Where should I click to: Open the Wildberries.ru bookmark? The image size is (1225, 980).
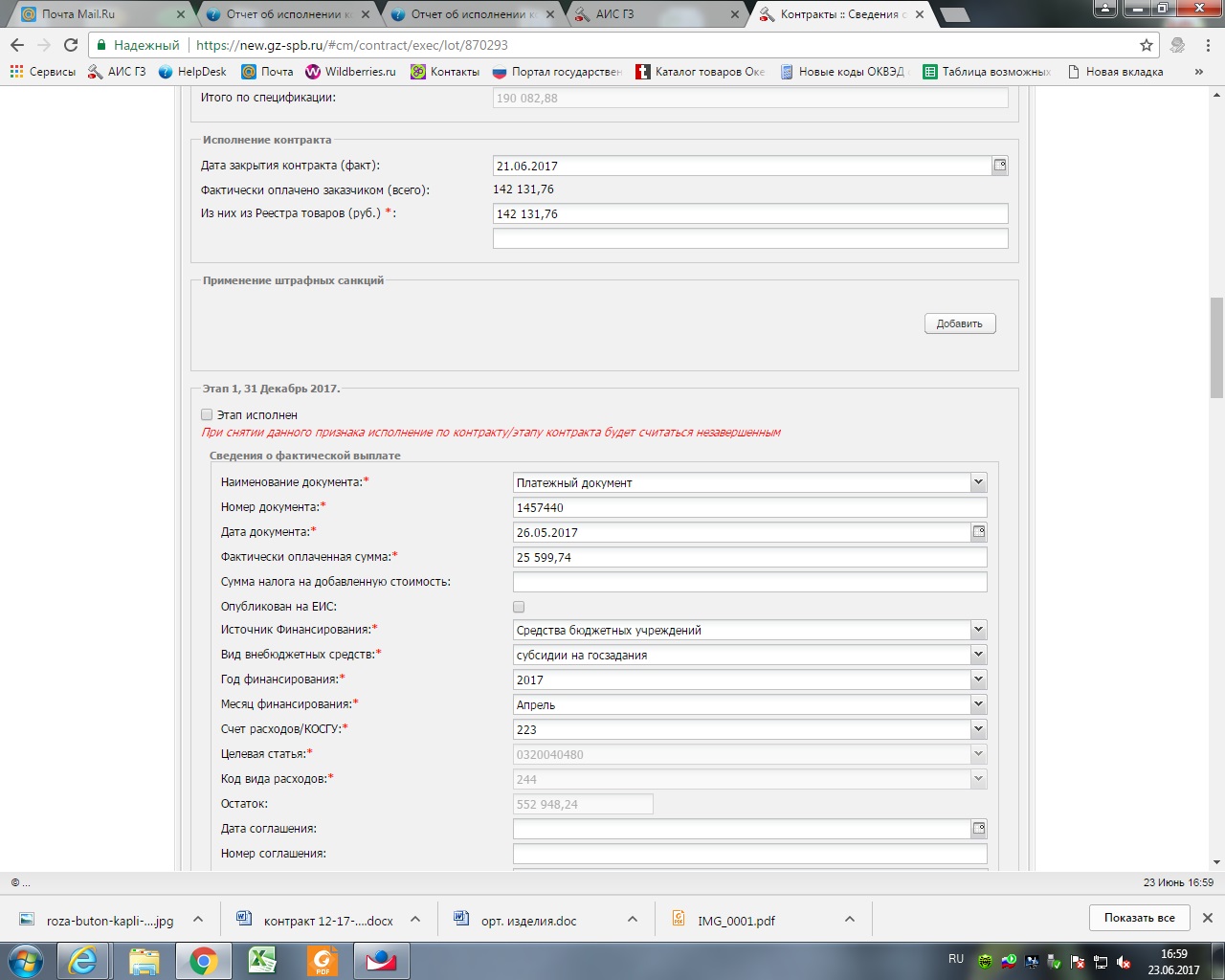[350, 72]
